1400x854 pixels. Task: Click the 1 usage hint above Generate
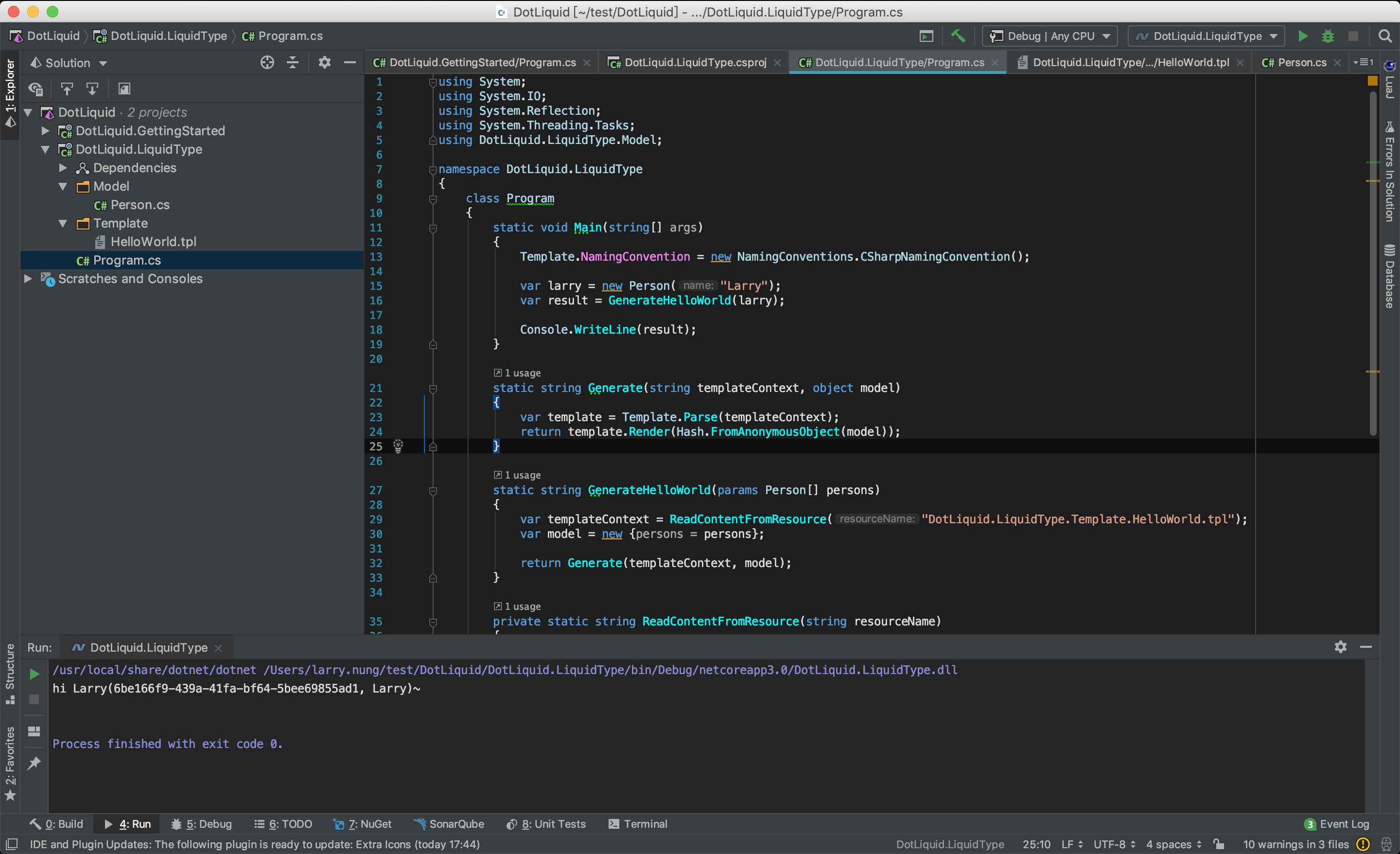click(x=517, y=373)
